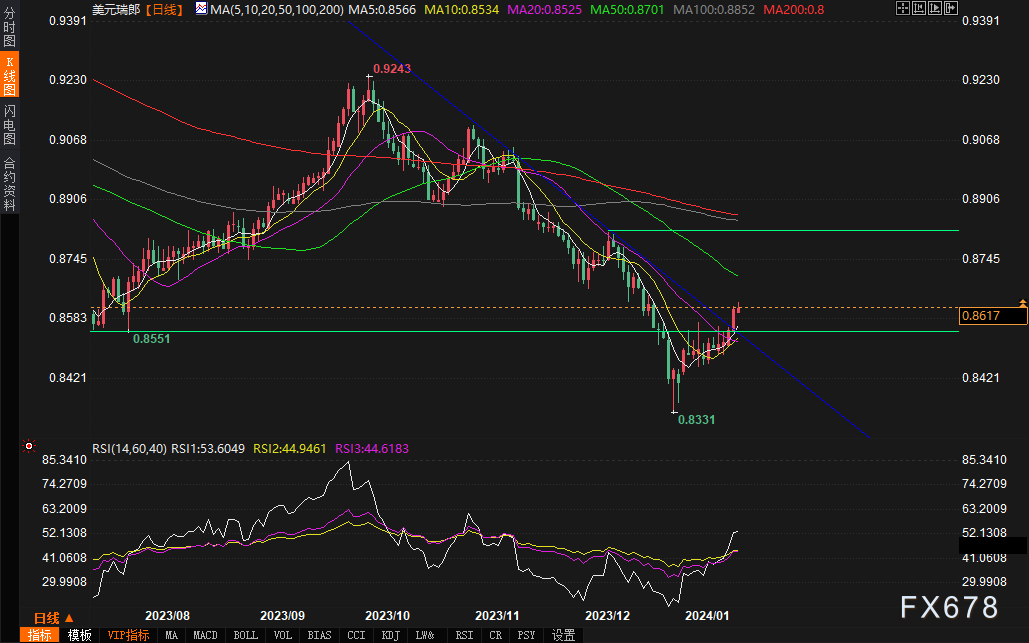Click the 0.8617 current price label
Screen dimensions: 1029x643
(x=992, y=316)
